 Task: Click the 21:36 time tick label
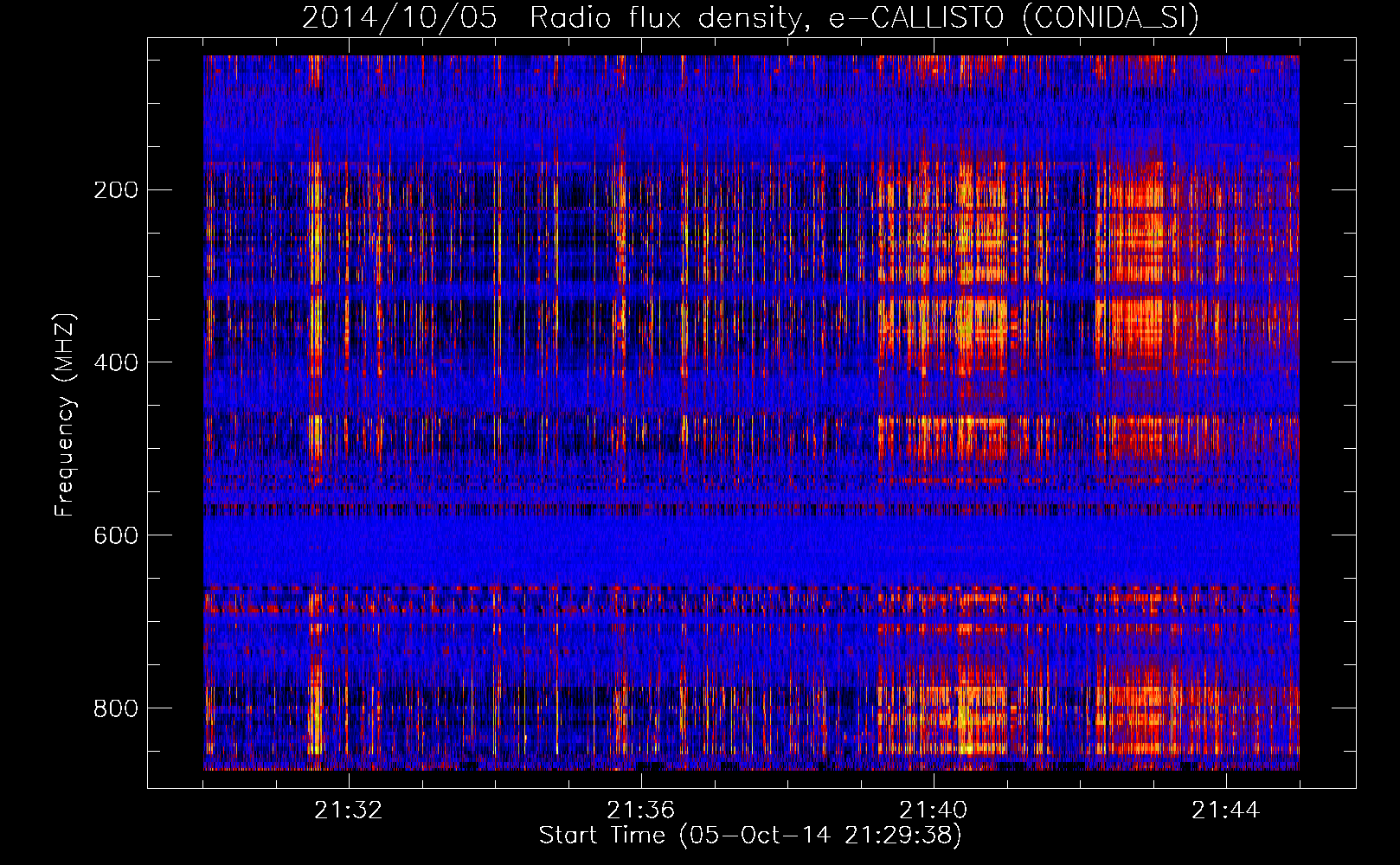click(x=640, y=811)
